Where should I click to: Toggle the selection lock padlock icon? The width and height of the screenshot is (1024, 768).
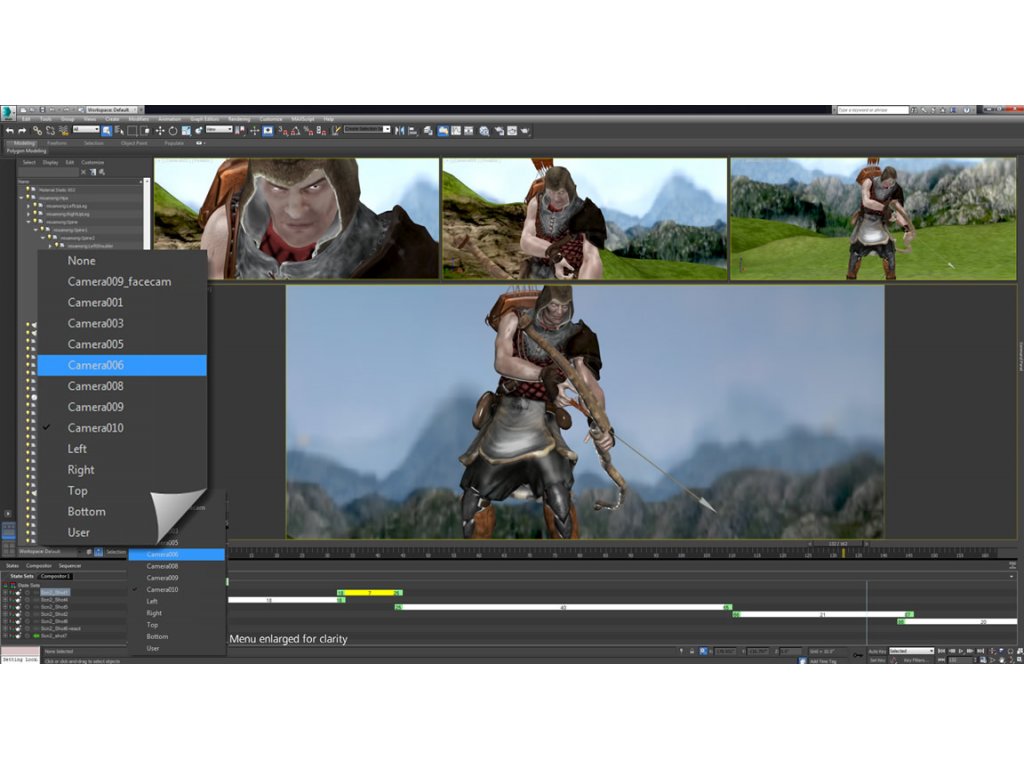click(692, 651)
